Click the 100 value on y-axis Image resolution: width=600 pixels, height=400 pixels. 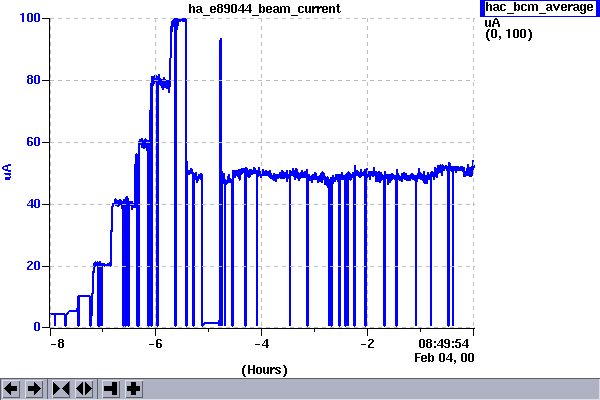[29, 19]
